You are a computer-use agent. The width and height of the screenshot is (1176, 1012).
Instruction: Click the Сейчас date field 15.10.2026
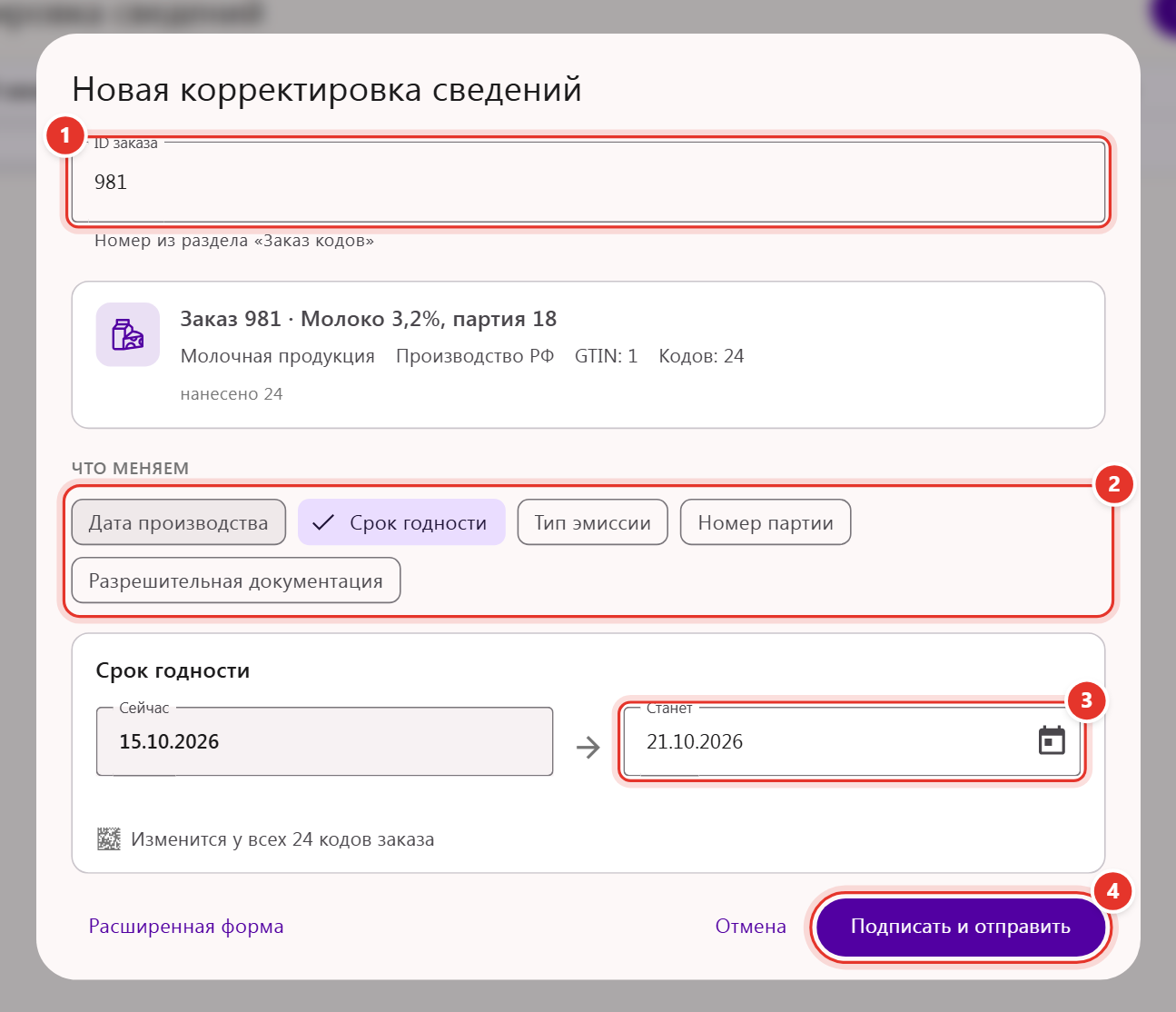[x=325, y=741]
